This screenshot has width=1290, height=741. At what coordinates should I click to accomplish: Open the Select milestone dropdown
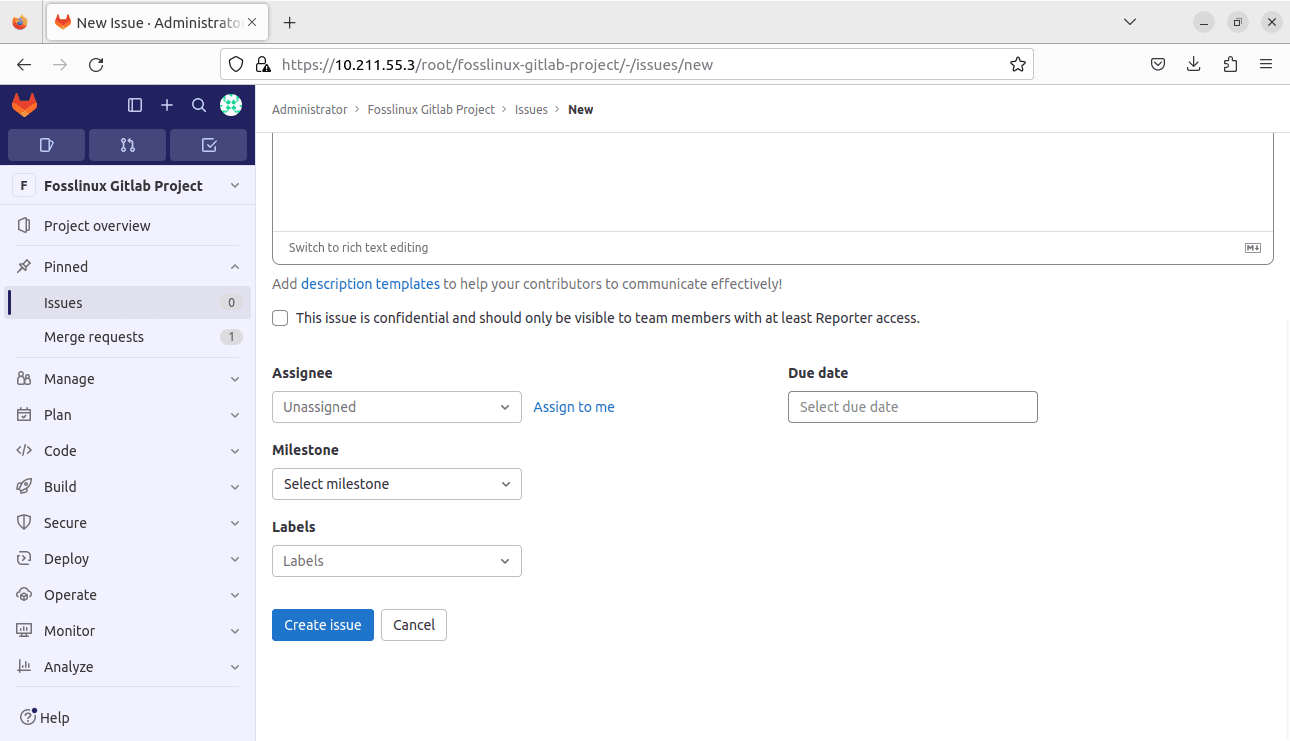point(397,484)
